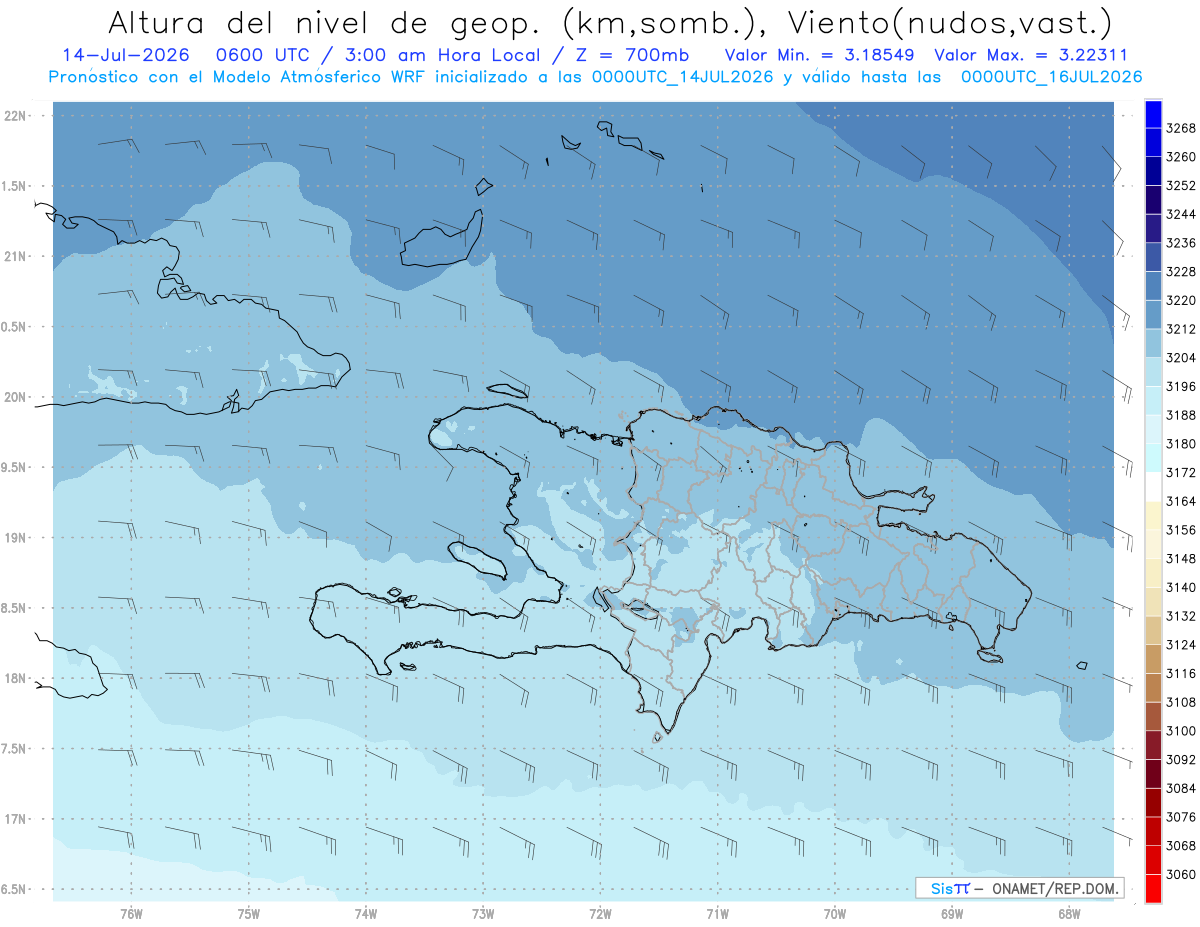Click the '73W' longitude axis label
Viewport: 1200px width, 927px height.
(x=483, y=914)
